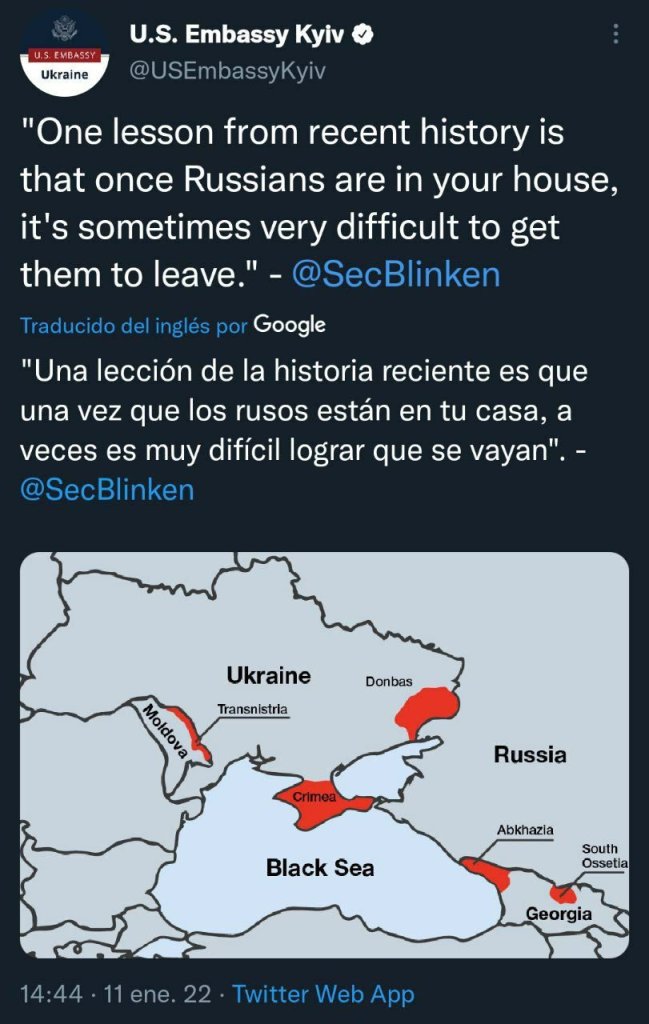Click the Abkhazia label on the map

pos(525,830)
